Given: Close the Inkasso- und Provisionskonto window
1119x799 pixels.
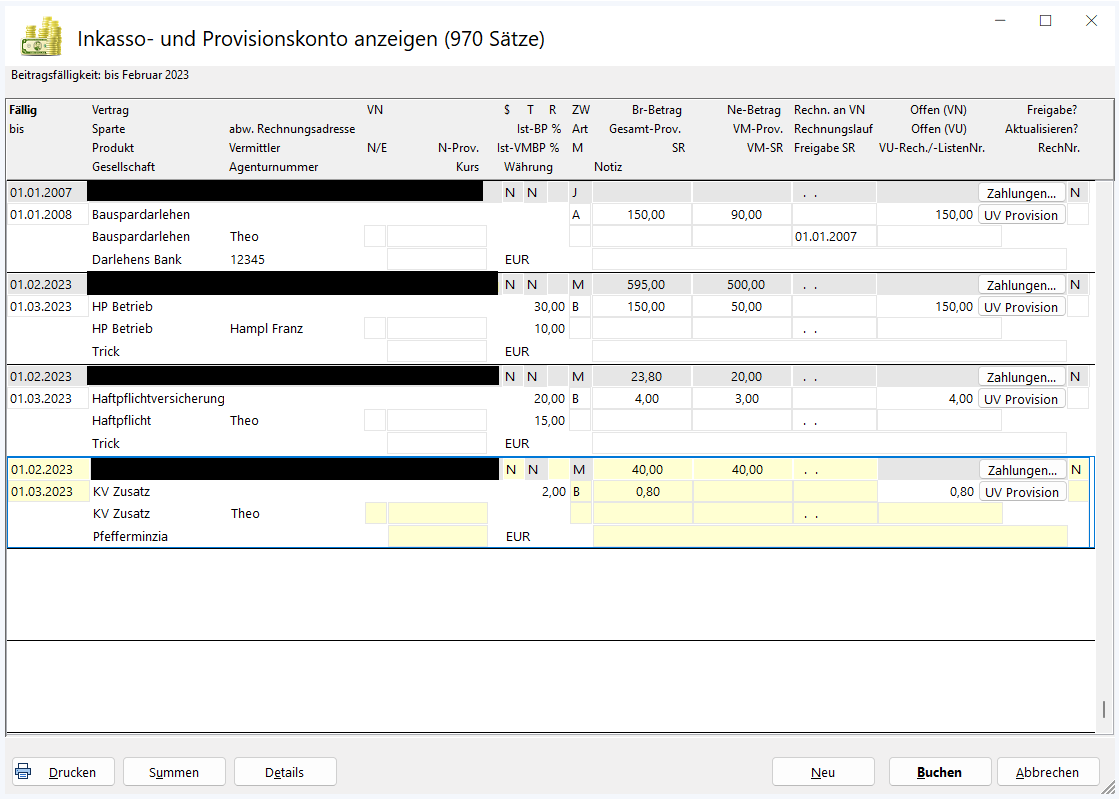Looking at the screenshot, I should coord(1091,20).
